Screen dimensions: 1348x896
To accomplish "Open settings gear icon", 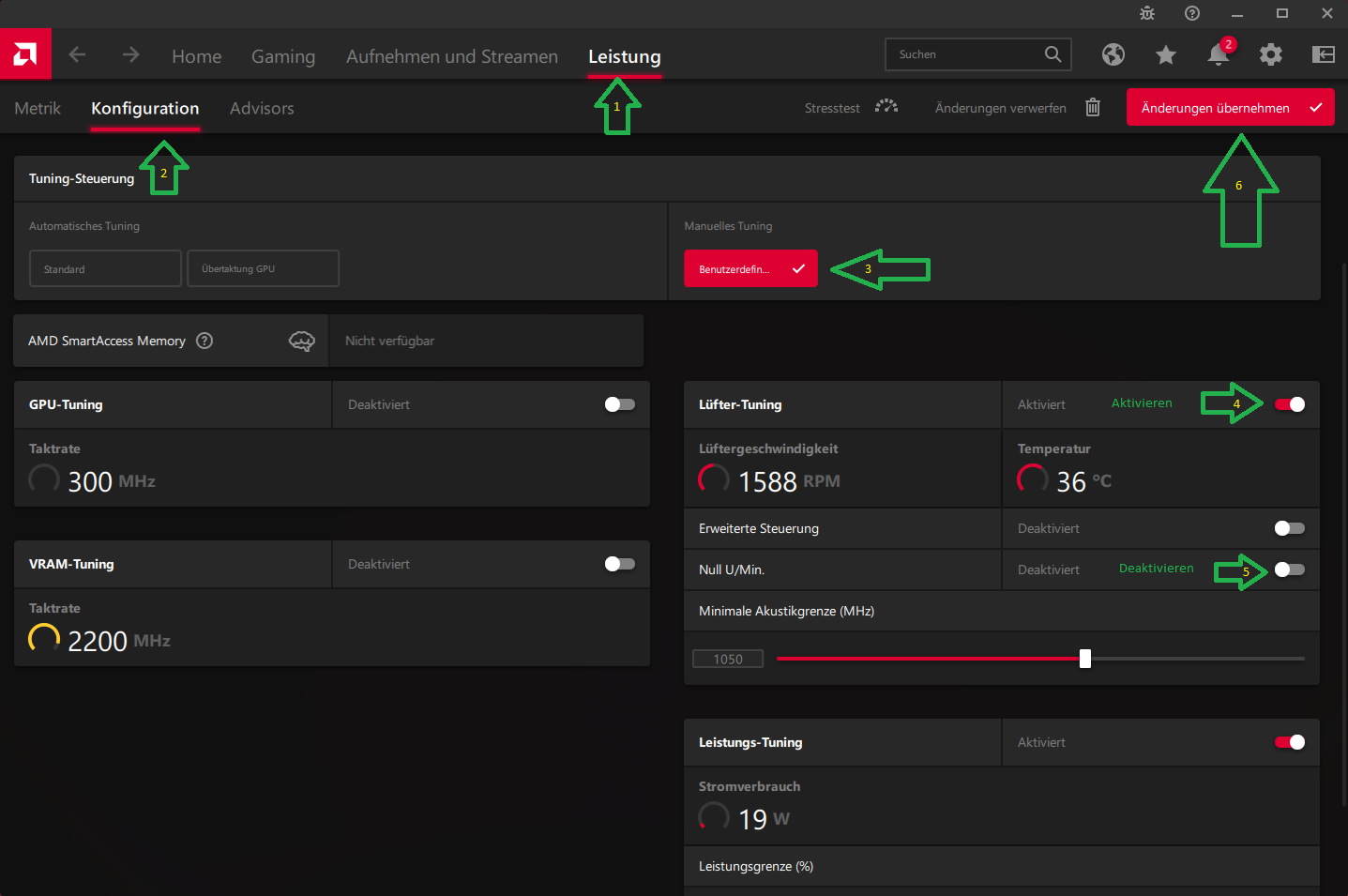I will coord(1271,55).
